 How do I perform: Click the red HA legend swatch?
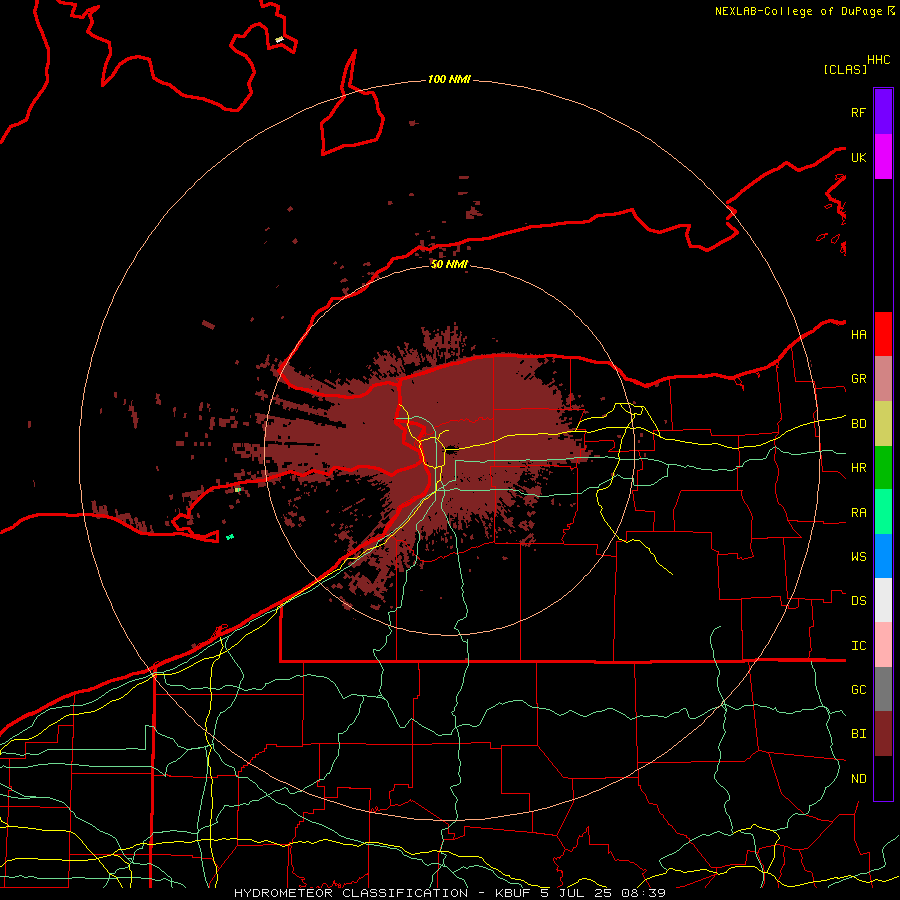click(x=883, y=334)
